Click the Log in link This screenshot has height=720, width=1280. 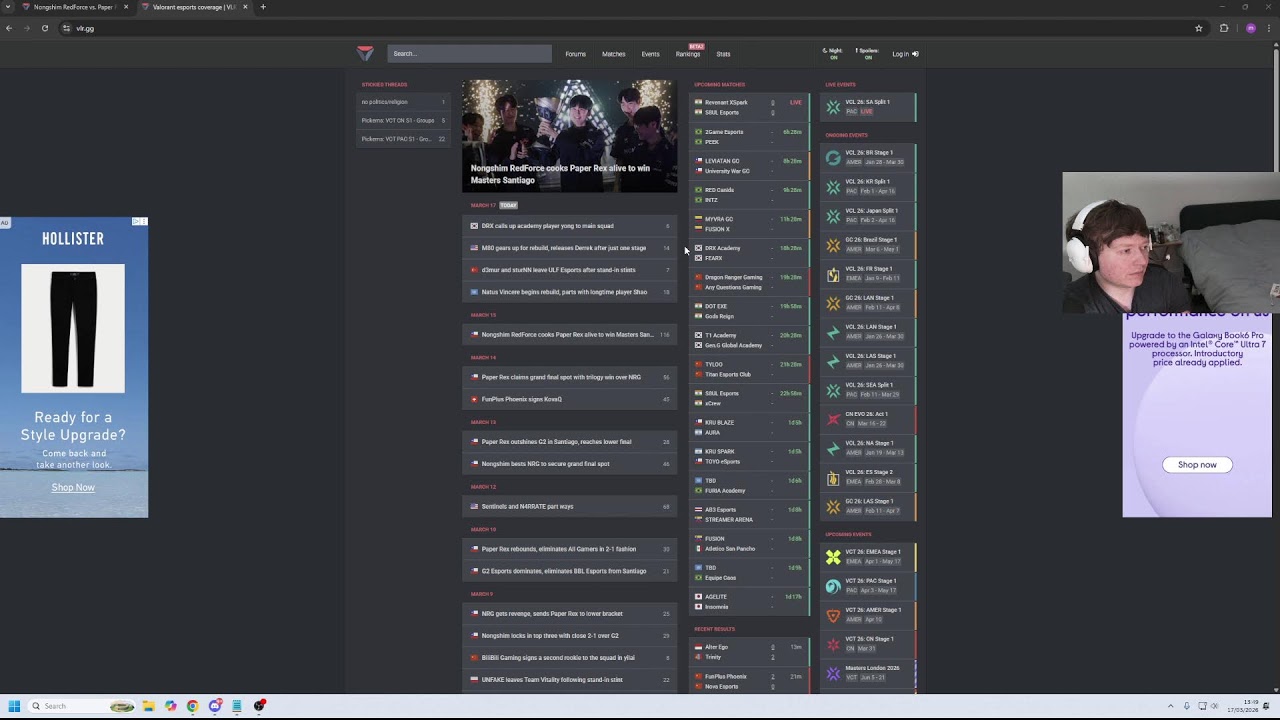click(x=900, y=54)
